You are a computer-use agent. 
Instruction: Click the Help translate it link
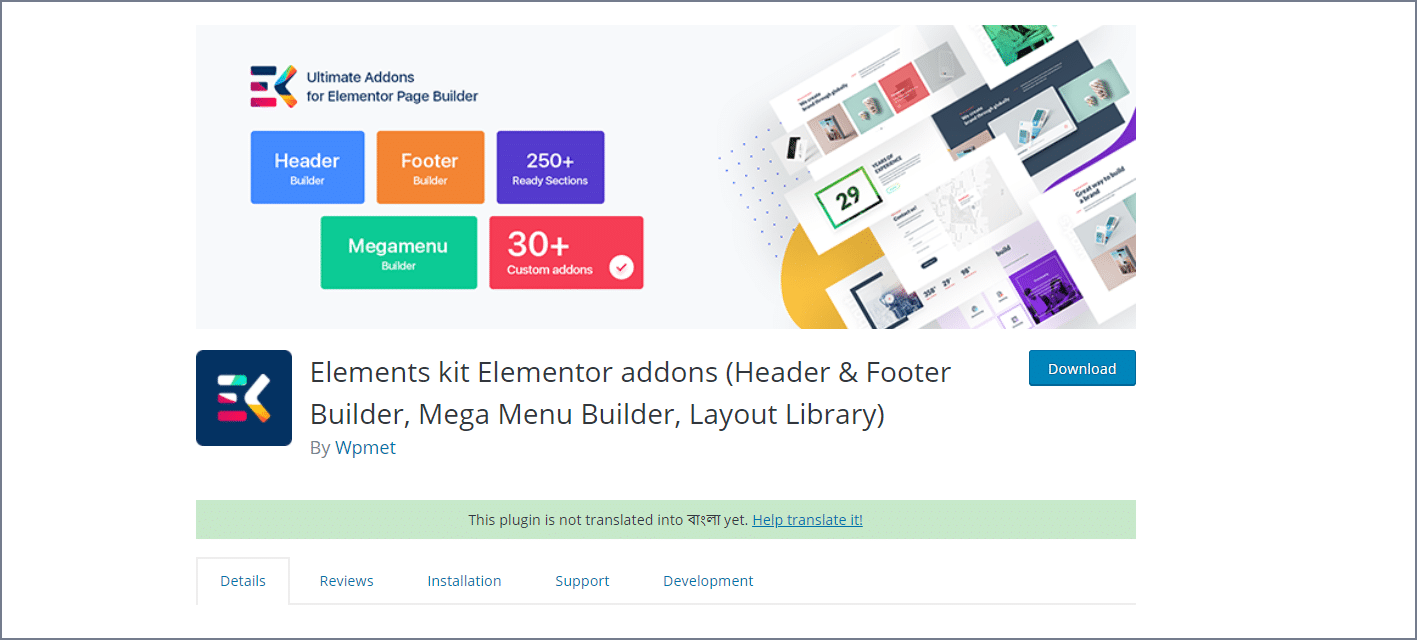tap(807, 519)
